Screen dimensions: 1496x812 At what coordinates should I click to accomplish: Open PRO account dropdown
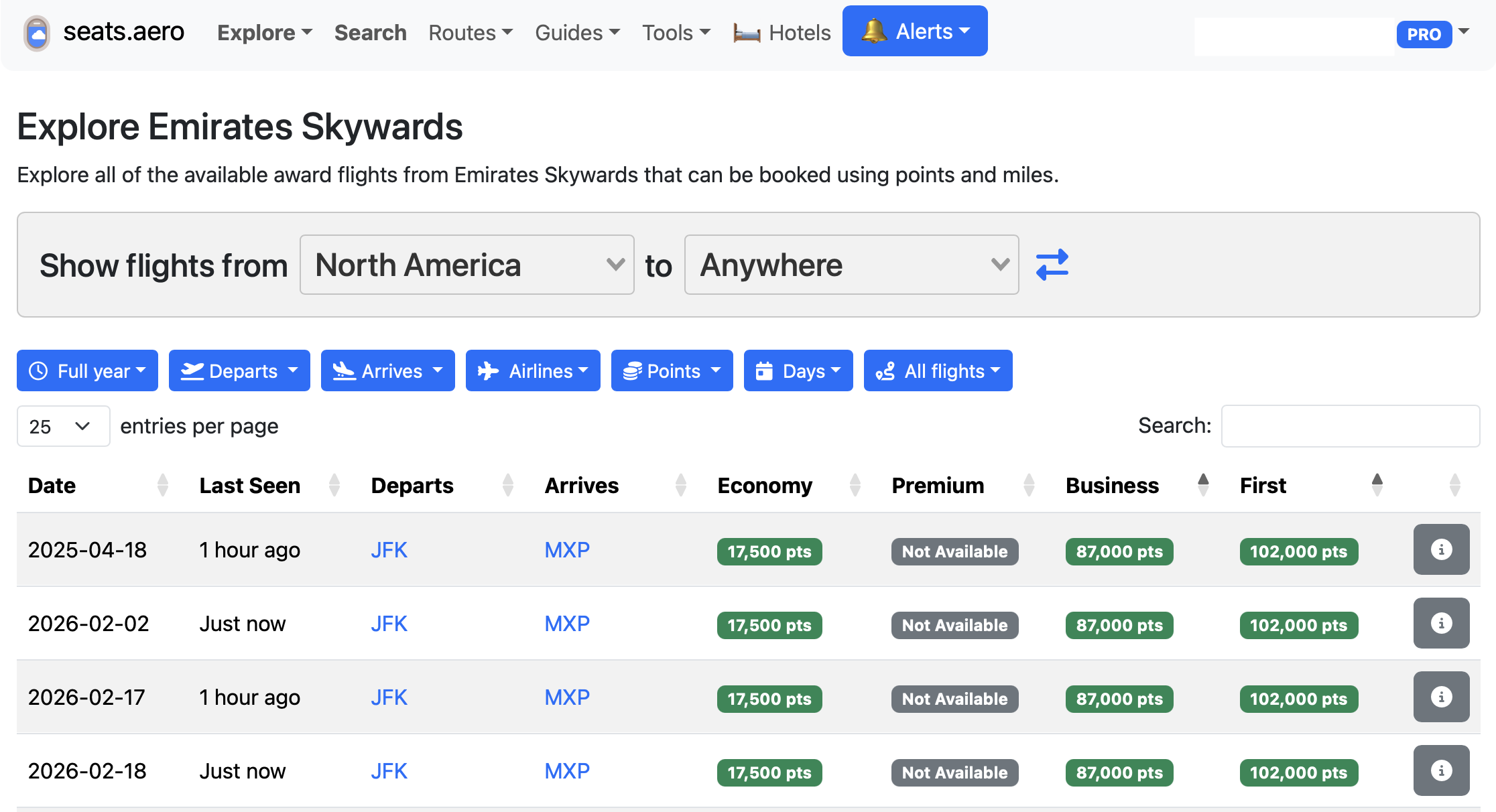pos(1464,31)
